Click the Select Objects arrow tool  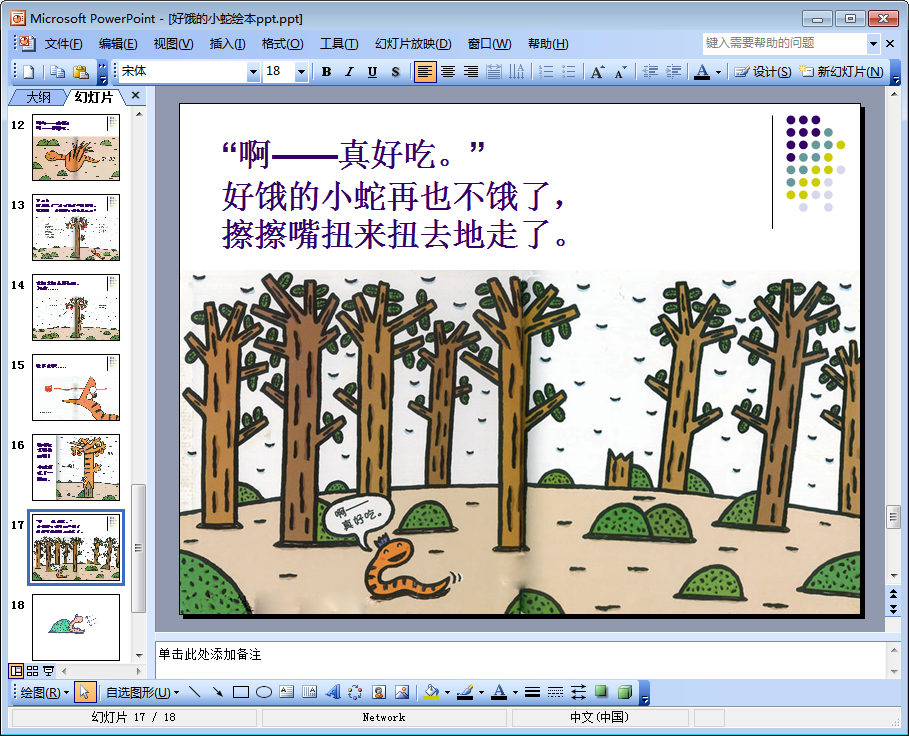(85, 693)
